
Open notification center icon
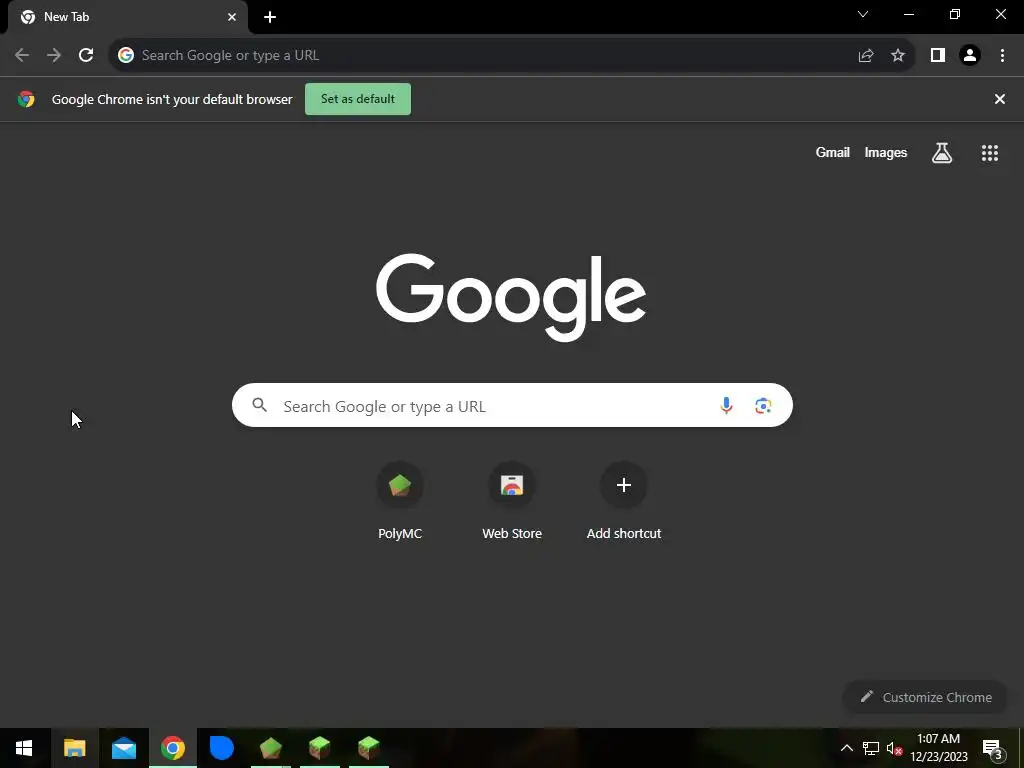tap(993, 749)
